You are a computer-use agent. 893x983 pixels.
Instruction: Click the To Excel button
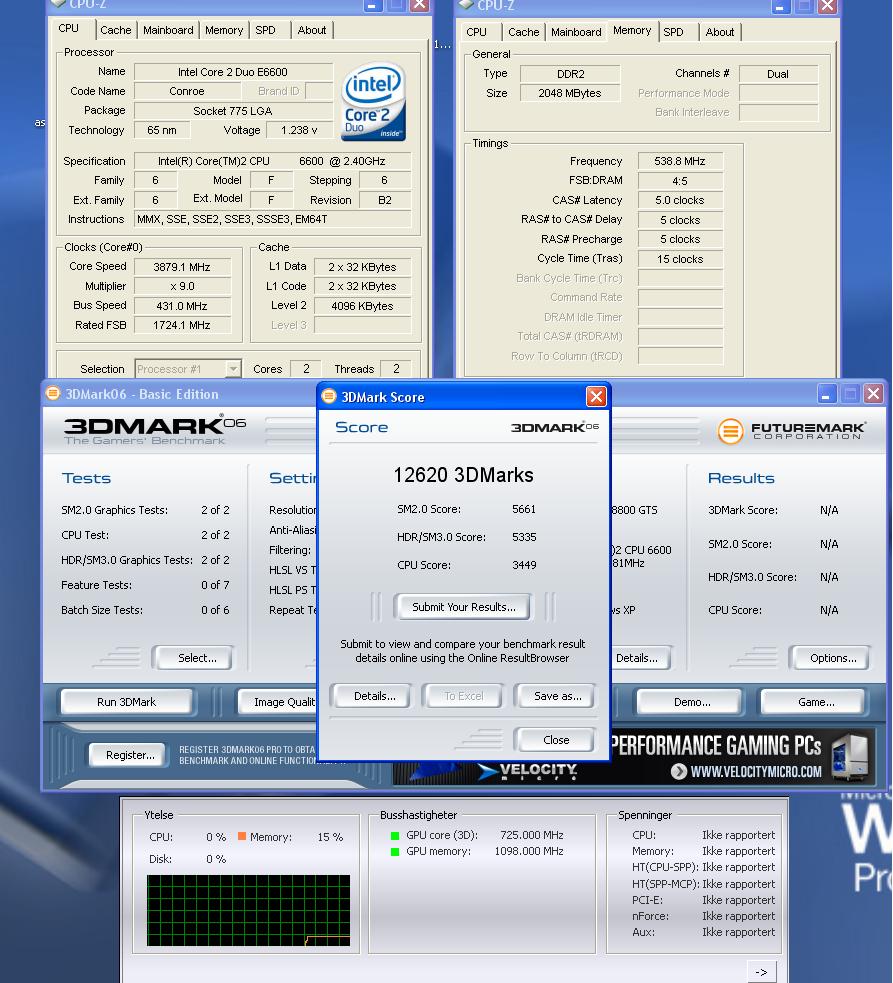click(463, 696)
